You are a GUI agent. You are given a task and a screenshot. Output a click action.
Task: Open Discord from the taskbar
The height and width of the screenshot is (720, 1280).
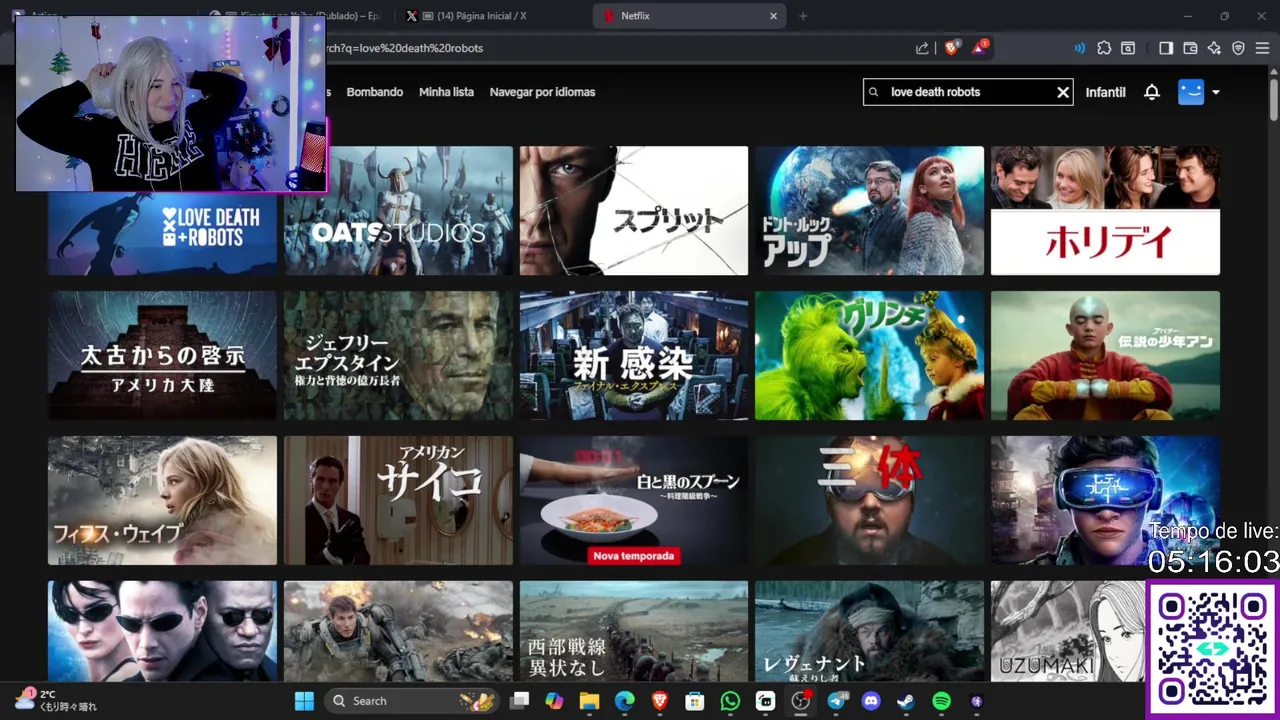871,701
